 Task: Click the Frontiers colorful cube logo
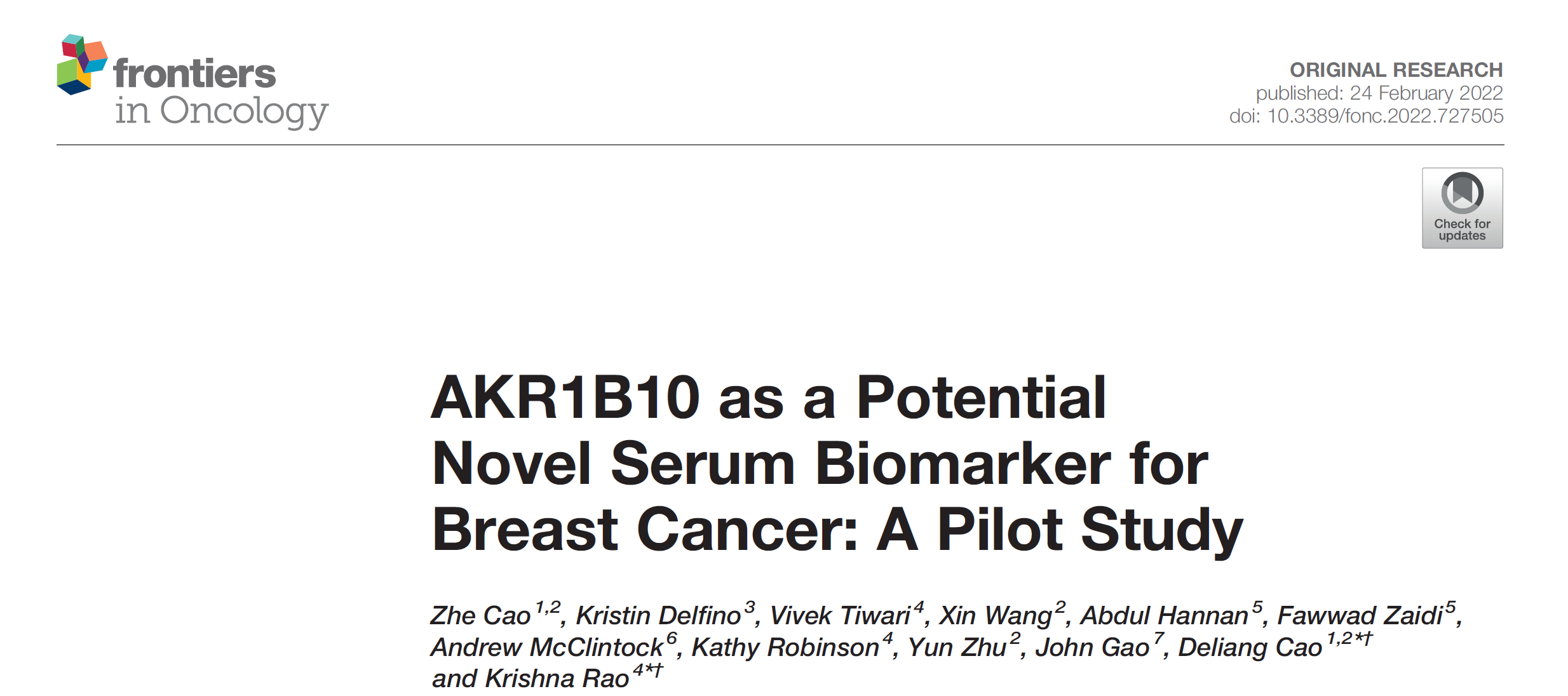[82, 64]
